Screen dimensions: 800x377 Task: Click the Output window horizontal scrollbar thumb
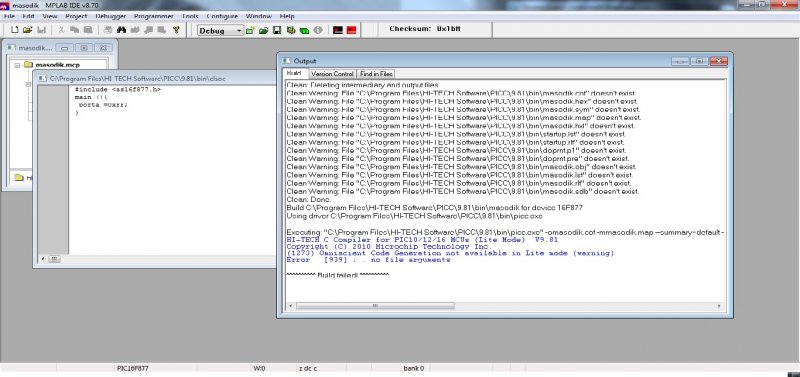pyautogui.click(x=375, y=306)
